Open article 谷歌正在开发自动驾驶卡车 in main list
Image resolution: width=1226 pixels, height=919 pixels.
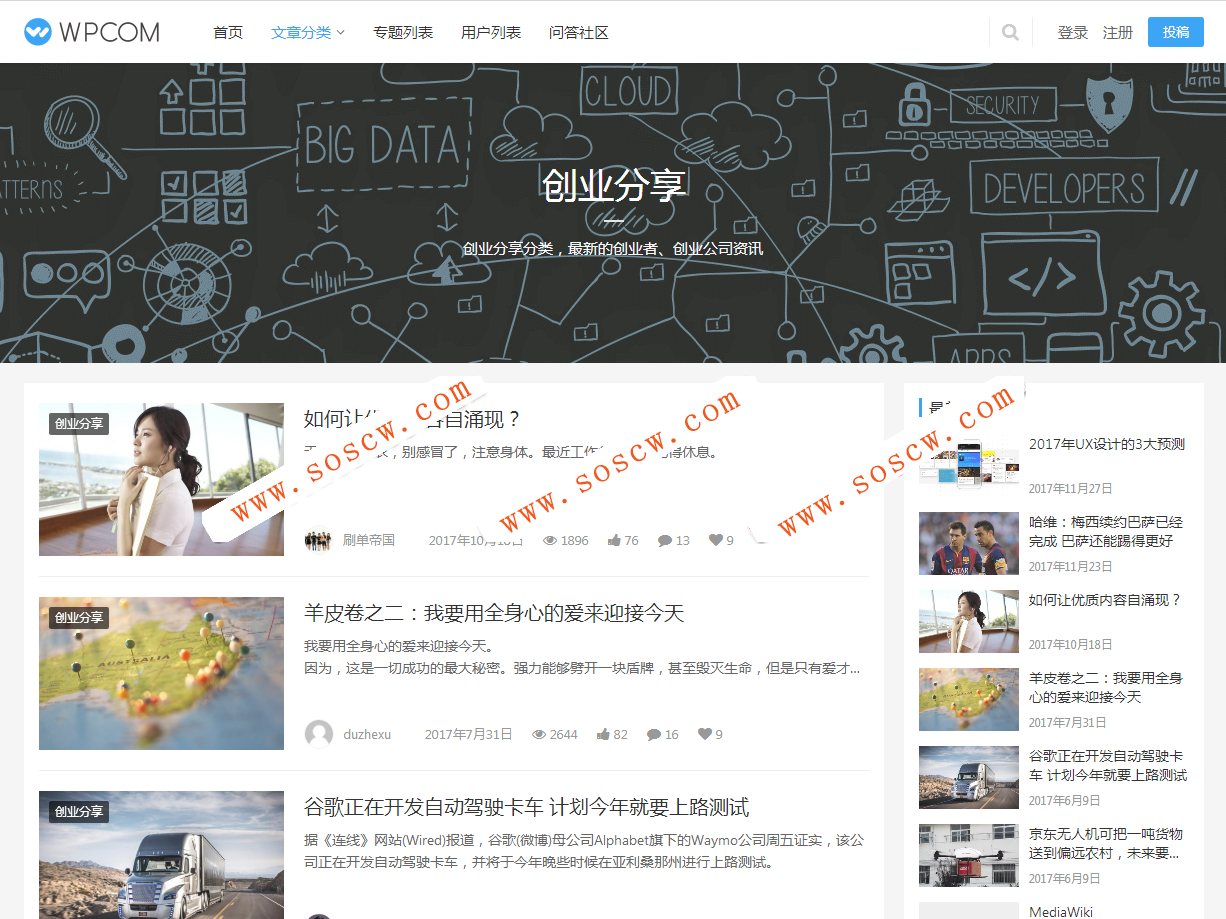[x=526, y=807]
